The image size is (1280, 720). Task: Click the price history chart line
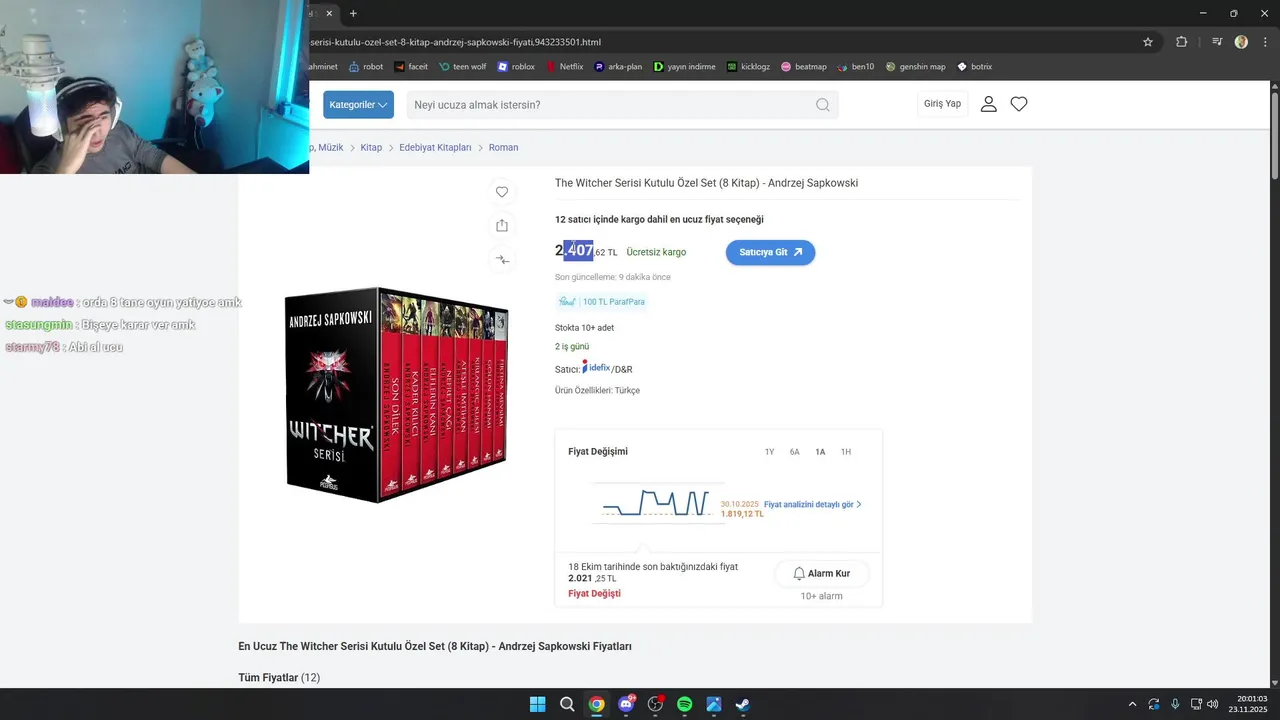tap(655, 503)
